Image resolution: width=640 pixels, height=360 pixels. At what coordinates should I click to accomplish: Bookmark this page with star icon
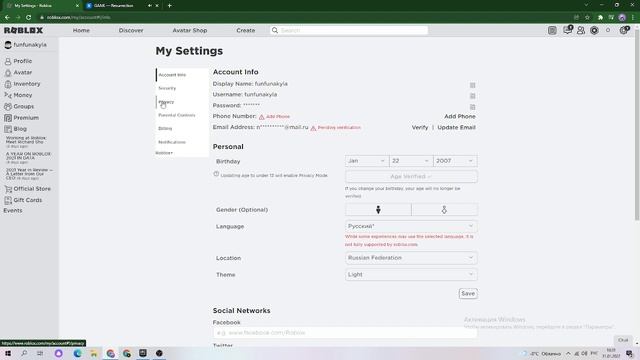tap(587, 17)
